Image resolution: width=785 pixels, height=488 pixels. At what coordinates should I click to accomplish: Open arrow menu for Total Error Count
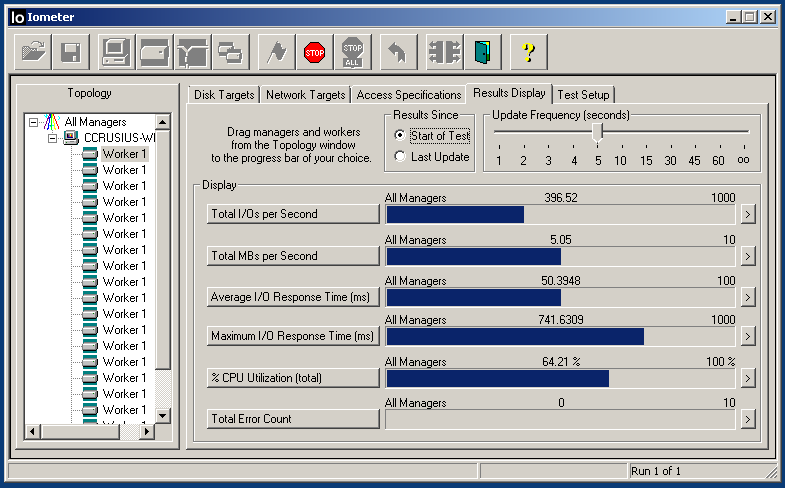747,419
